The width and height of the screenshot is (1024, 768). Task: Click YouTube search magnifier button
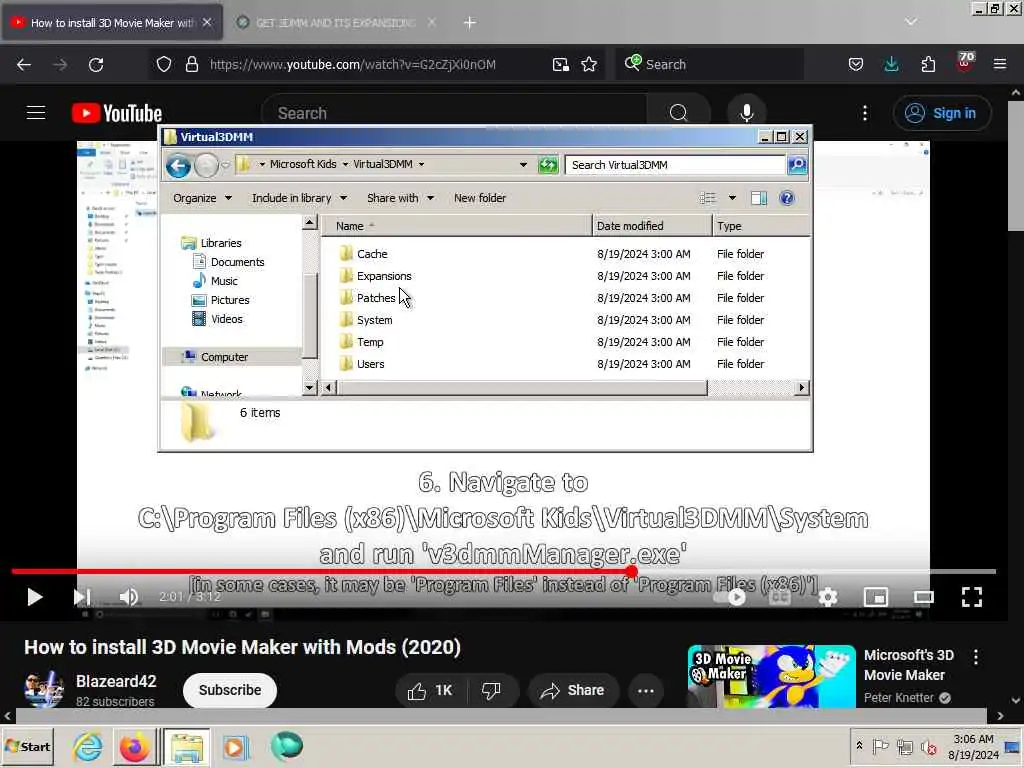pyautogui.click(x=679, y=113)
